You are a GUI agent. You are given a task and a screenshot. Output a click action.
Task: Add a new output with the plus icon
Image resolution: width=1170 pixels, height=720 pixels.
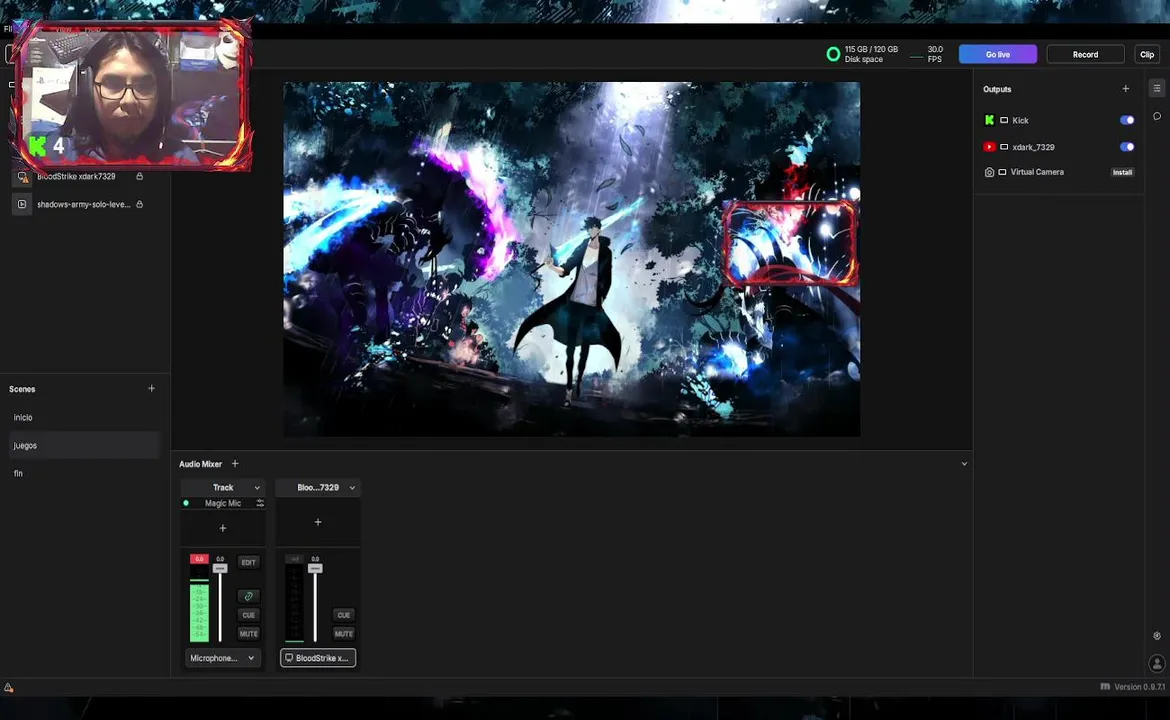click(x=1125, y=89)
